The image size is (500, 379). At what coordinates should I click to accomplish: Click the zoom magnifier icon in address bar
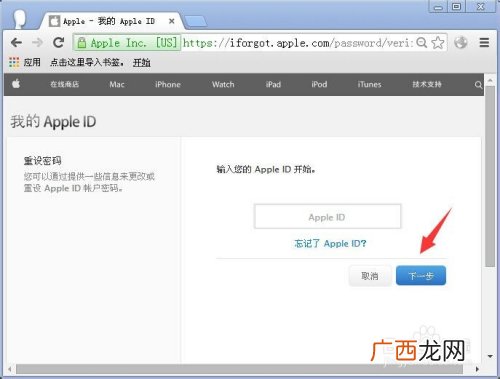422,43
